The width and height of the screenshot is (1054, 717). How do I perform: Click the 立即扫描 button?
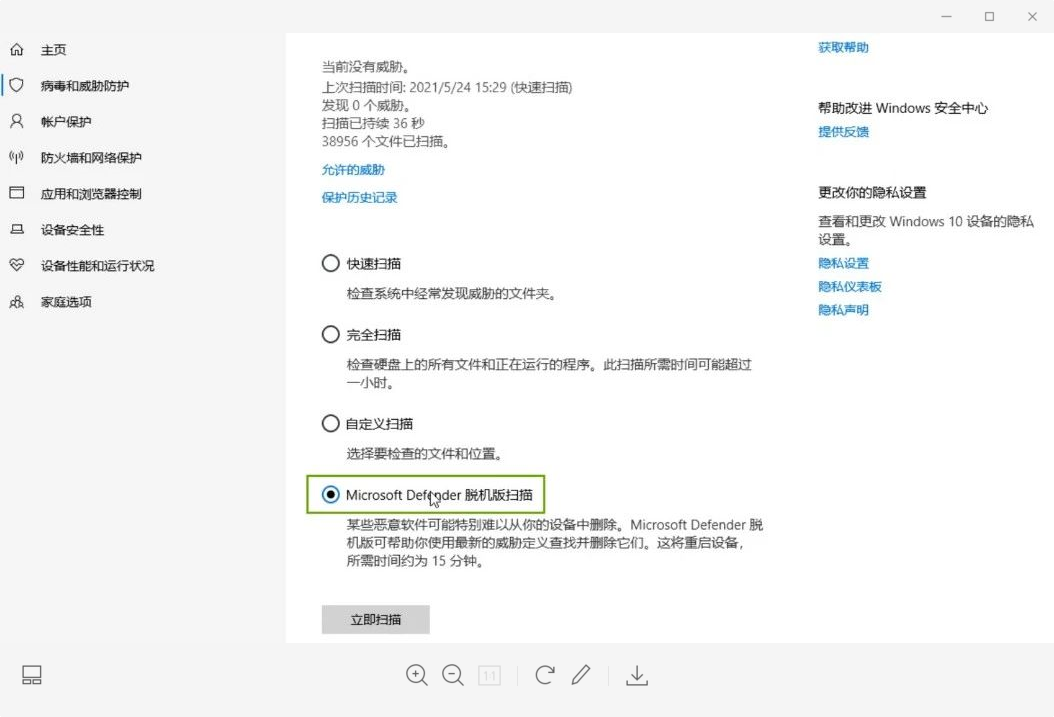coord(376,620)
